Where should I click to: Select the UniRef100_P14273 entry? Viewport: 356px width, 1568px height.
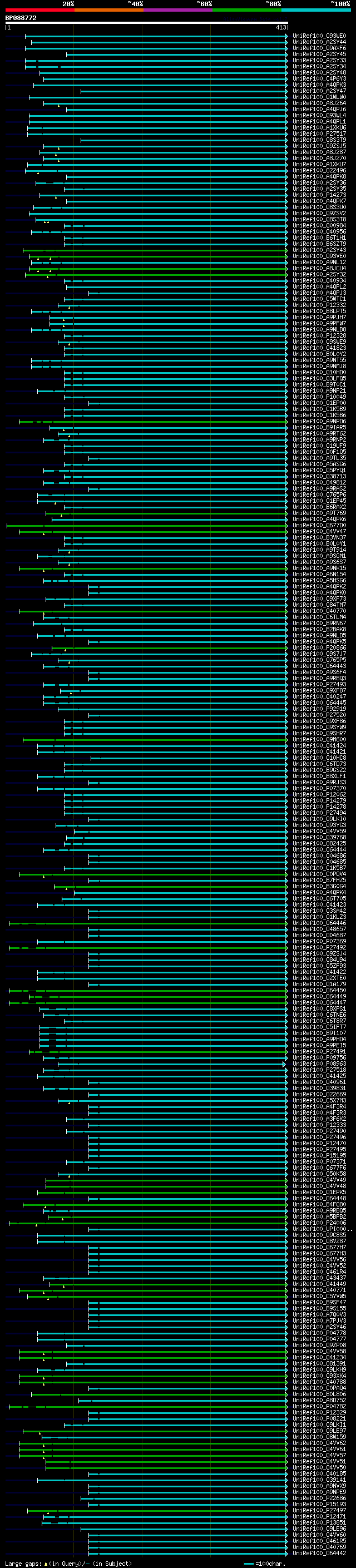click(x=319, y=195)
